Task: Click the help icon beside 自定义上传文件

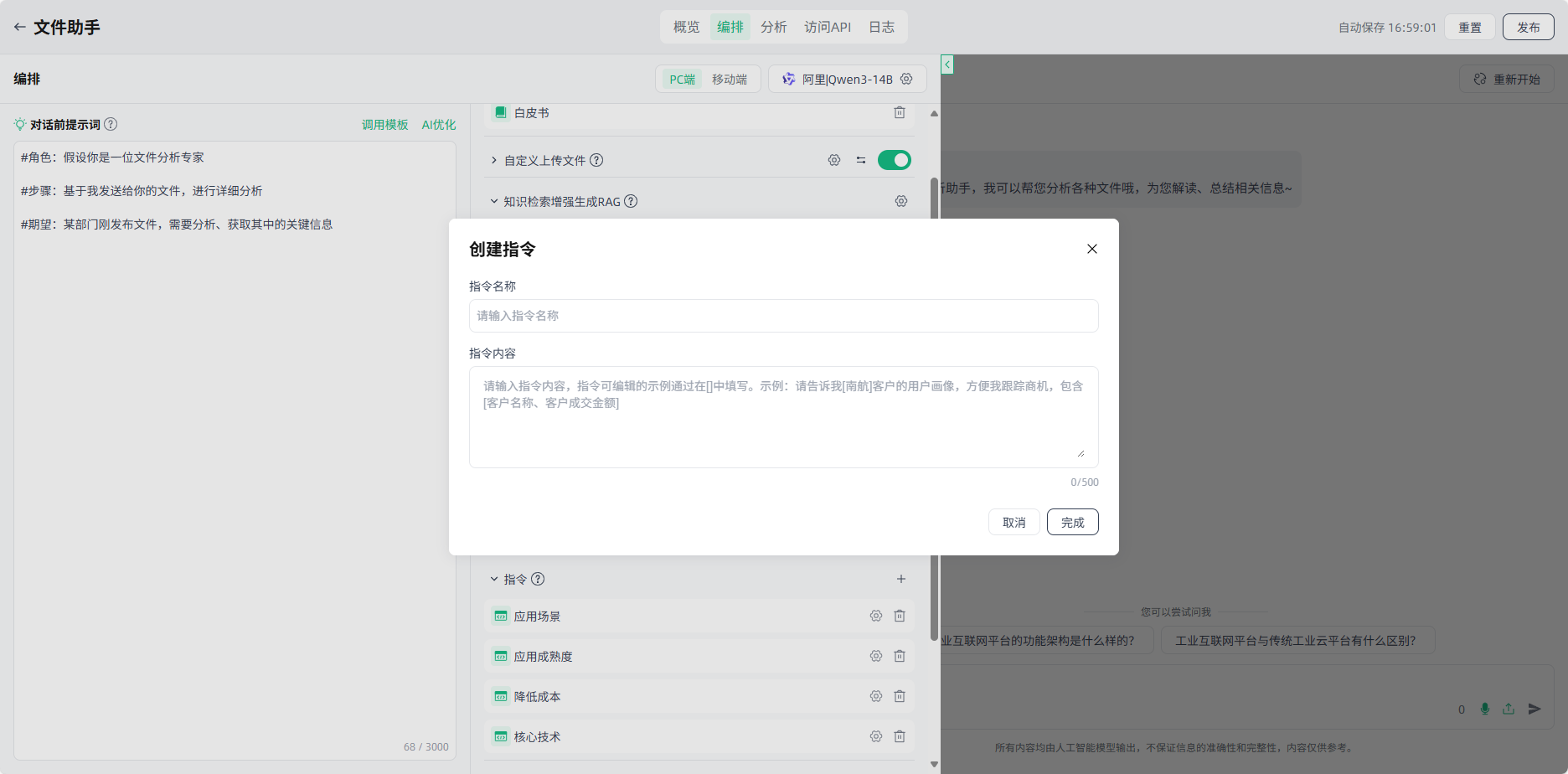Action: [x=596, y=160]
